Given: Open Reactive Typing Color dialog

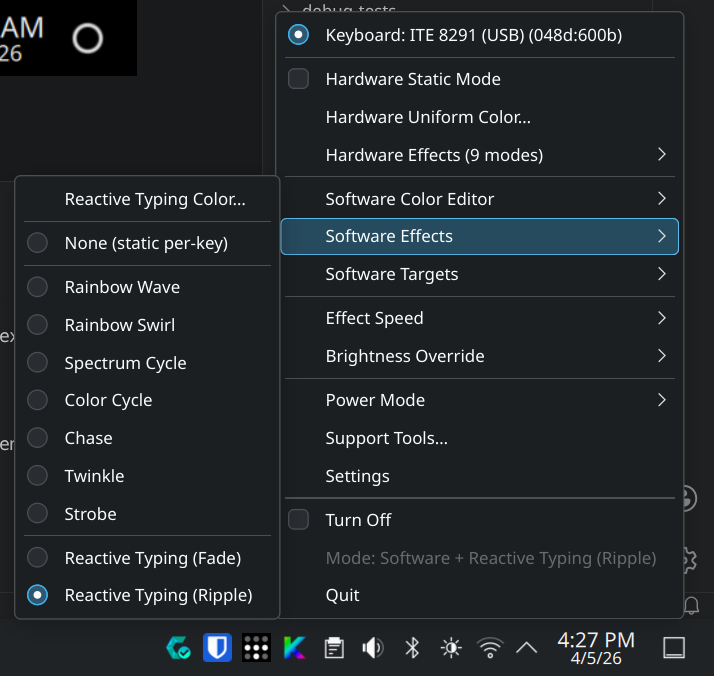Looking at the screenshot, I should point(147,199).
